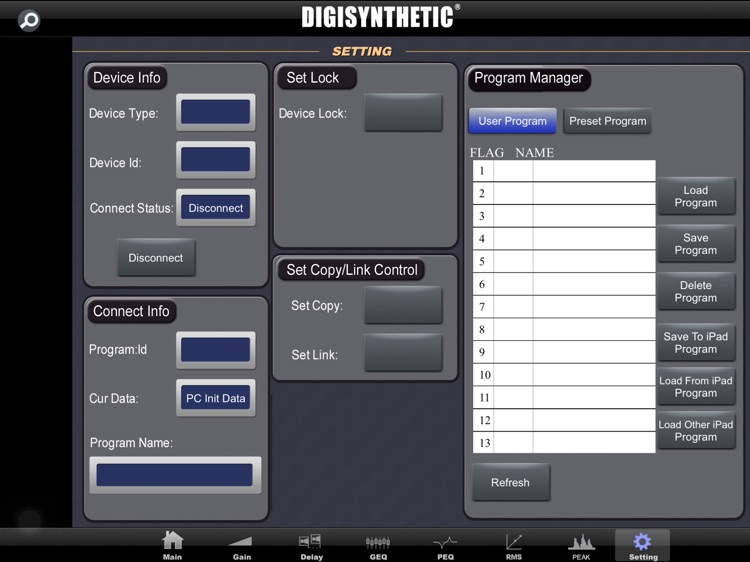Select program row 4
750x562 pixels.
(x=564, y=239)
